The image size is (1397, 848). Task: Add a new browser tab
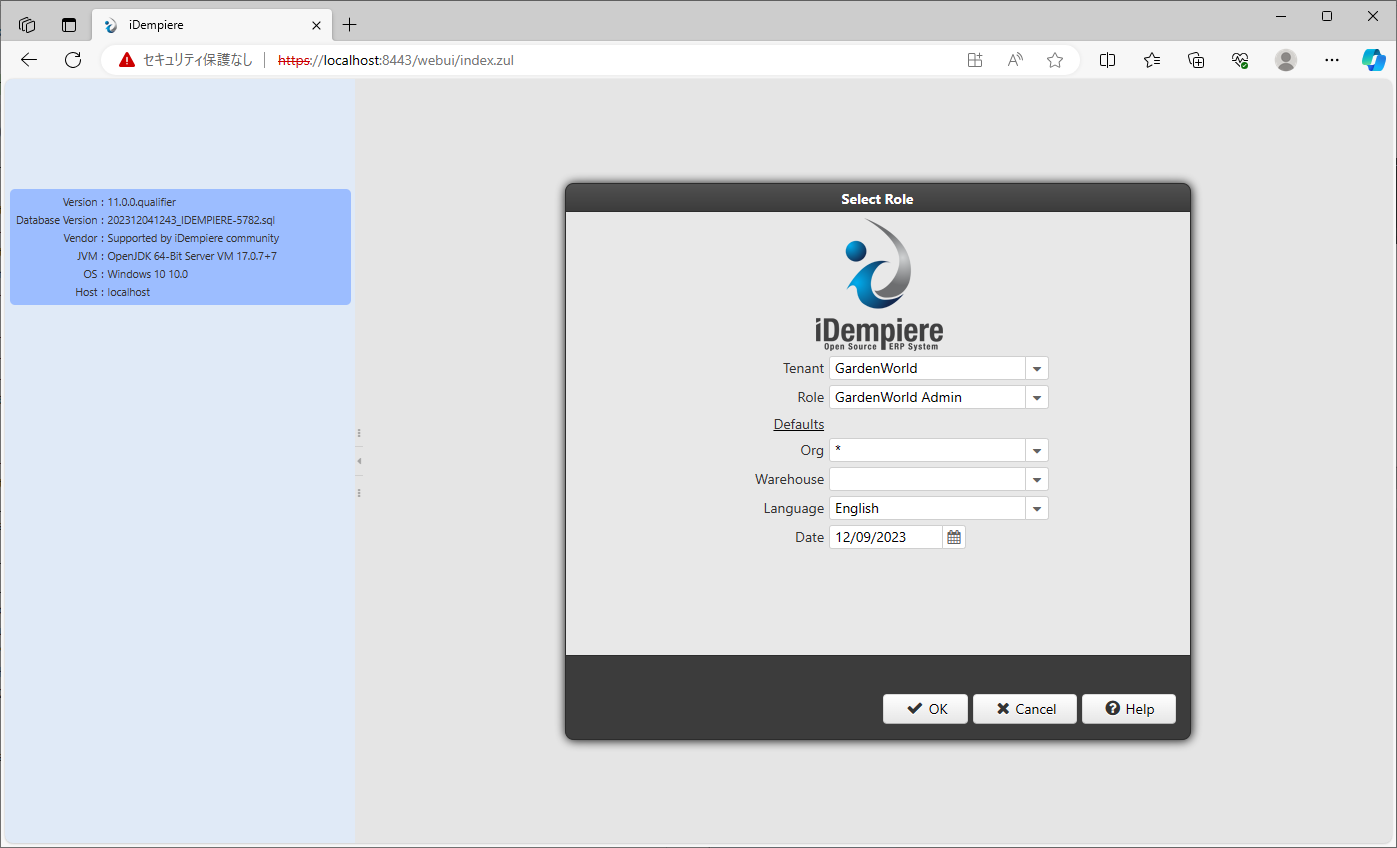pos(349,25)
